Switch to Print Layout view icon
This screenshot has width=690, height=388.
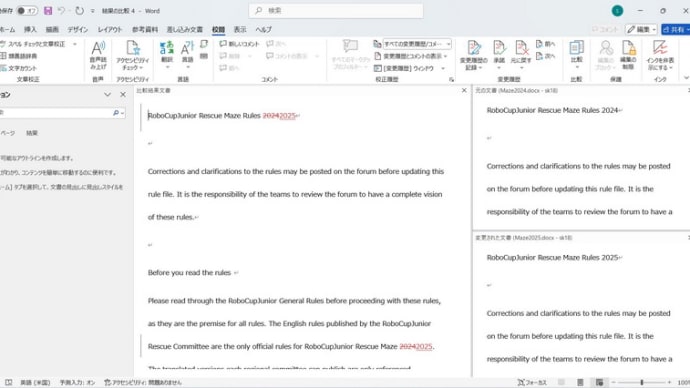click(x=580, y=383)
